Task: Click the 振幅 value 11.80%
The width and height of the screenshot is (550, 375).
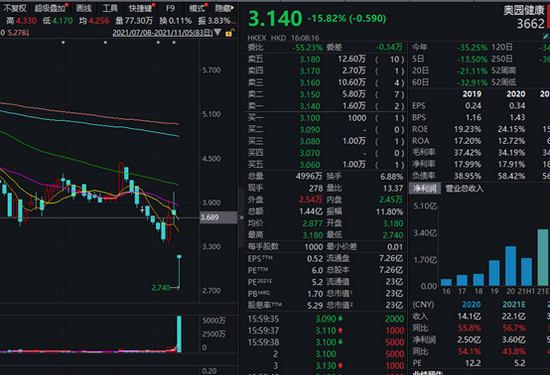Action: 389,212
